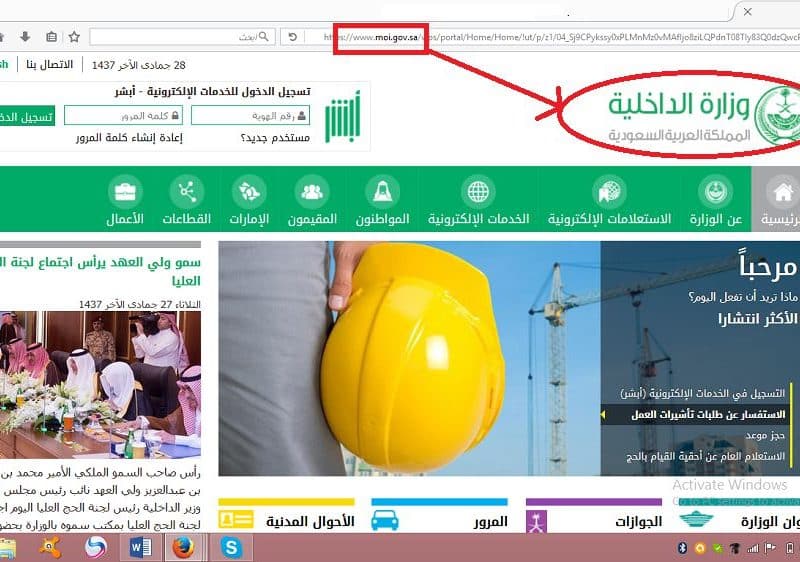Select الاستفسار عن طلبات تأشيرات العمل item
Screen dimensions: 800x562
point(708,415)
